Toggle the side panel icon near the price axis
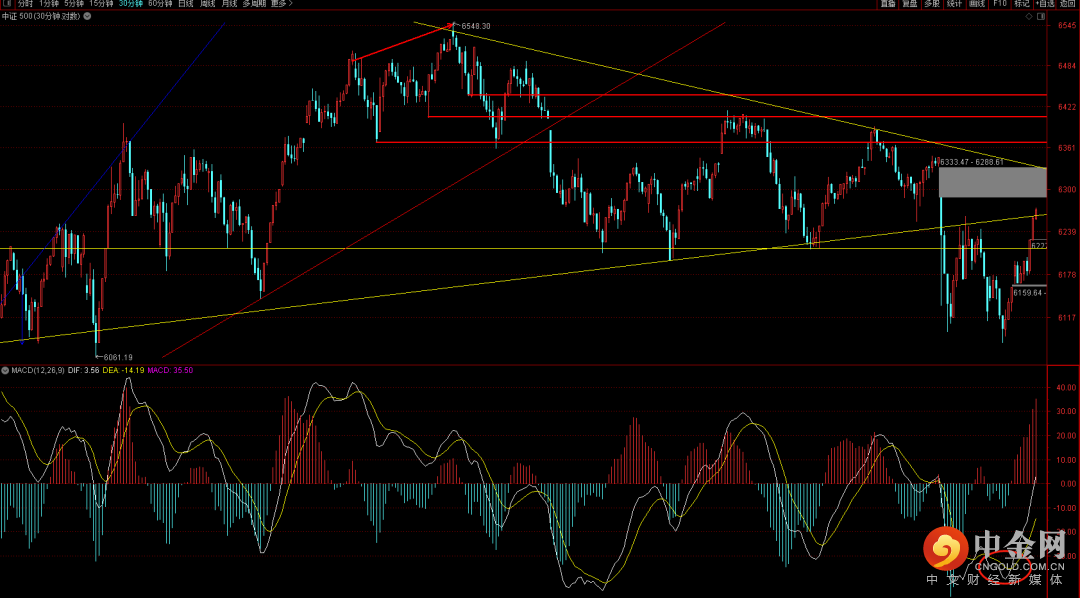1080x598 pixels. pyautogui.click(x=1040, y=16)
